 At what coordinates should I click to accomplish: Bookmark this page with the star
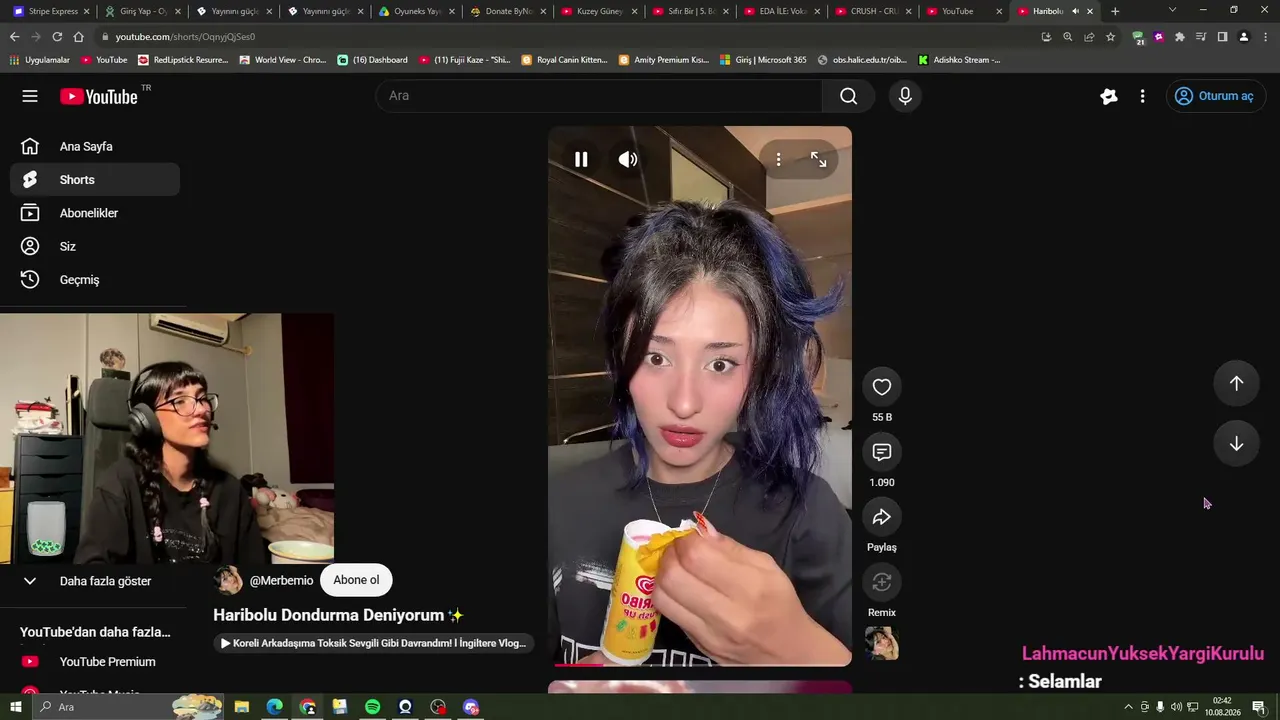point(1110,37)
